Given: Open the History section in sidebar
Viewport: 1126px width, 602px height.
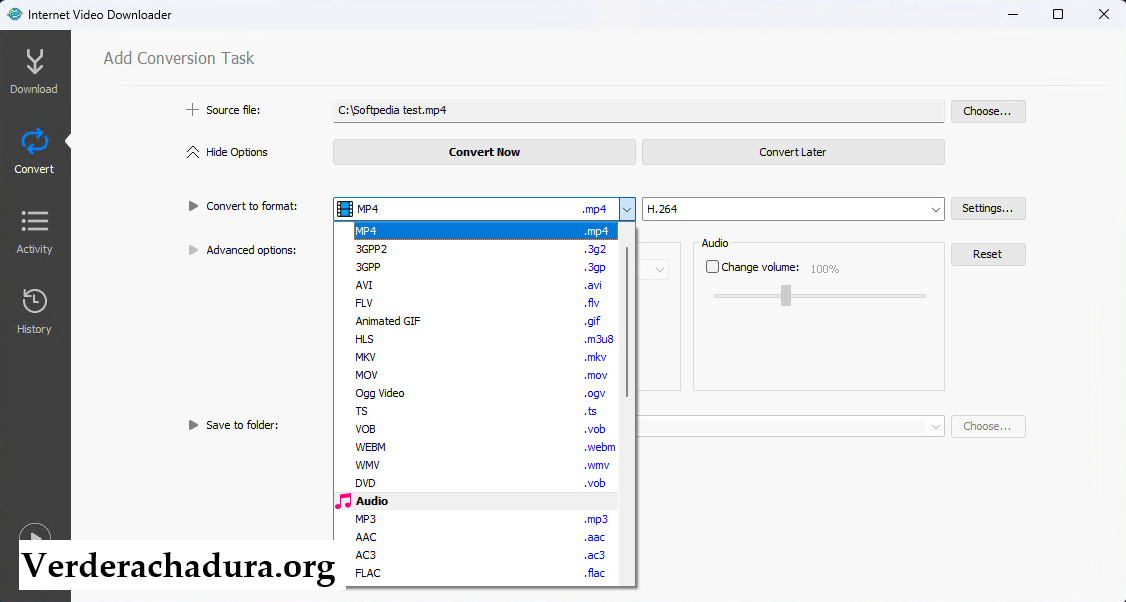Looking at the screenshot, I should pos(34,312).
